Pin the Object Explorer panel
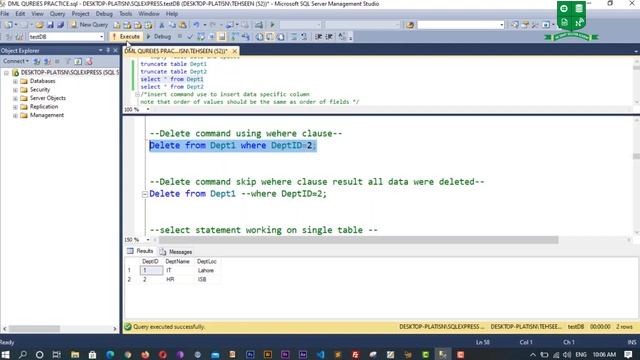 coord(108,50)
